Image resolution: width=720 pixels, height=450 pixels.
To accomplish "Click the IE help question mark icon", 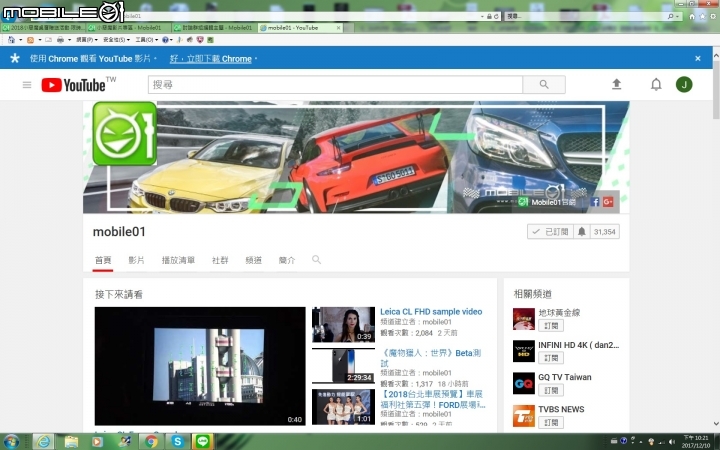I will pyautogui.click(x=165, y=40).
